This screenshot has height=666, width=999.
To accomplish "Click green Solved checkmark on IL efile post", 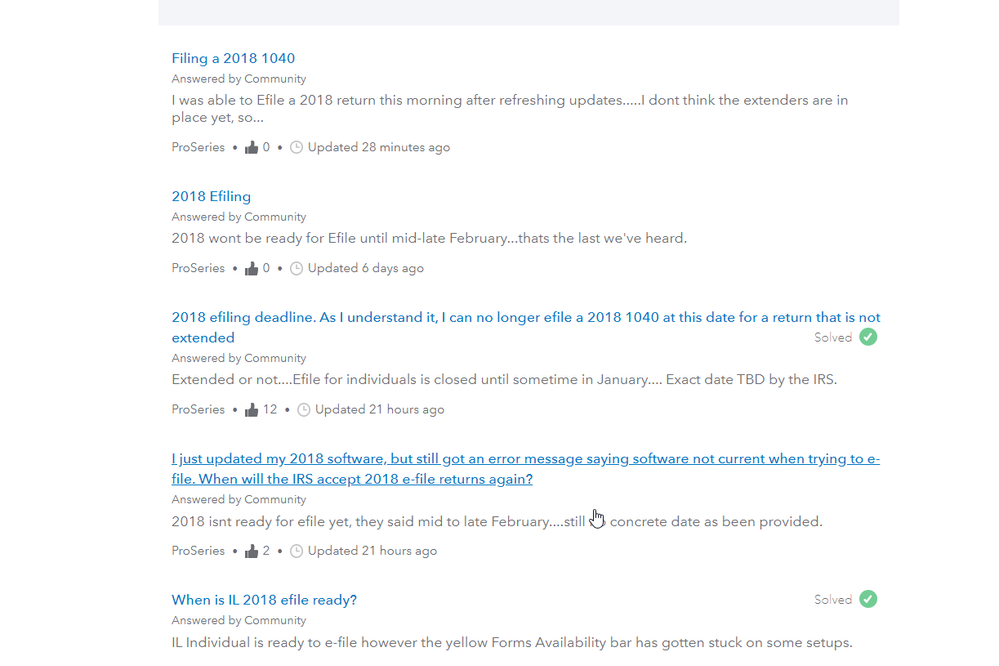I will [x=868, y=599].
